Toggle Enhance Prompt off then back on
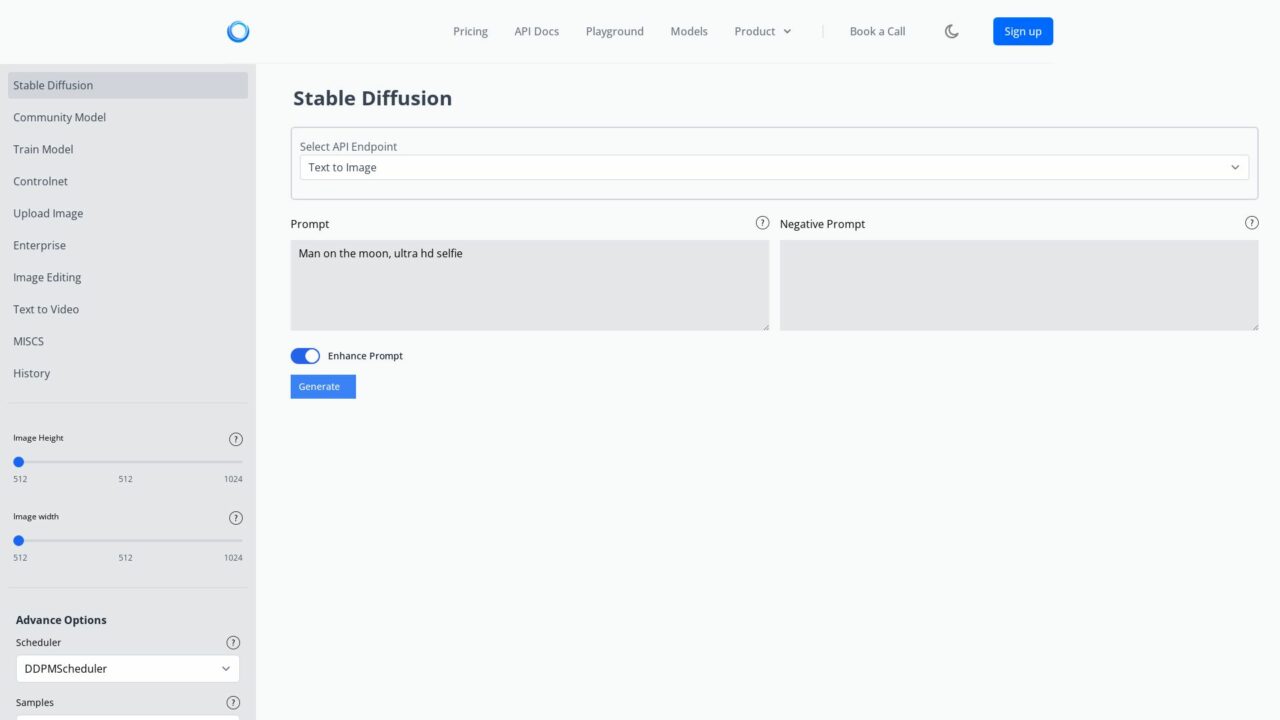The width and height of the screenshot is (1280, 720). coord(305,355)
